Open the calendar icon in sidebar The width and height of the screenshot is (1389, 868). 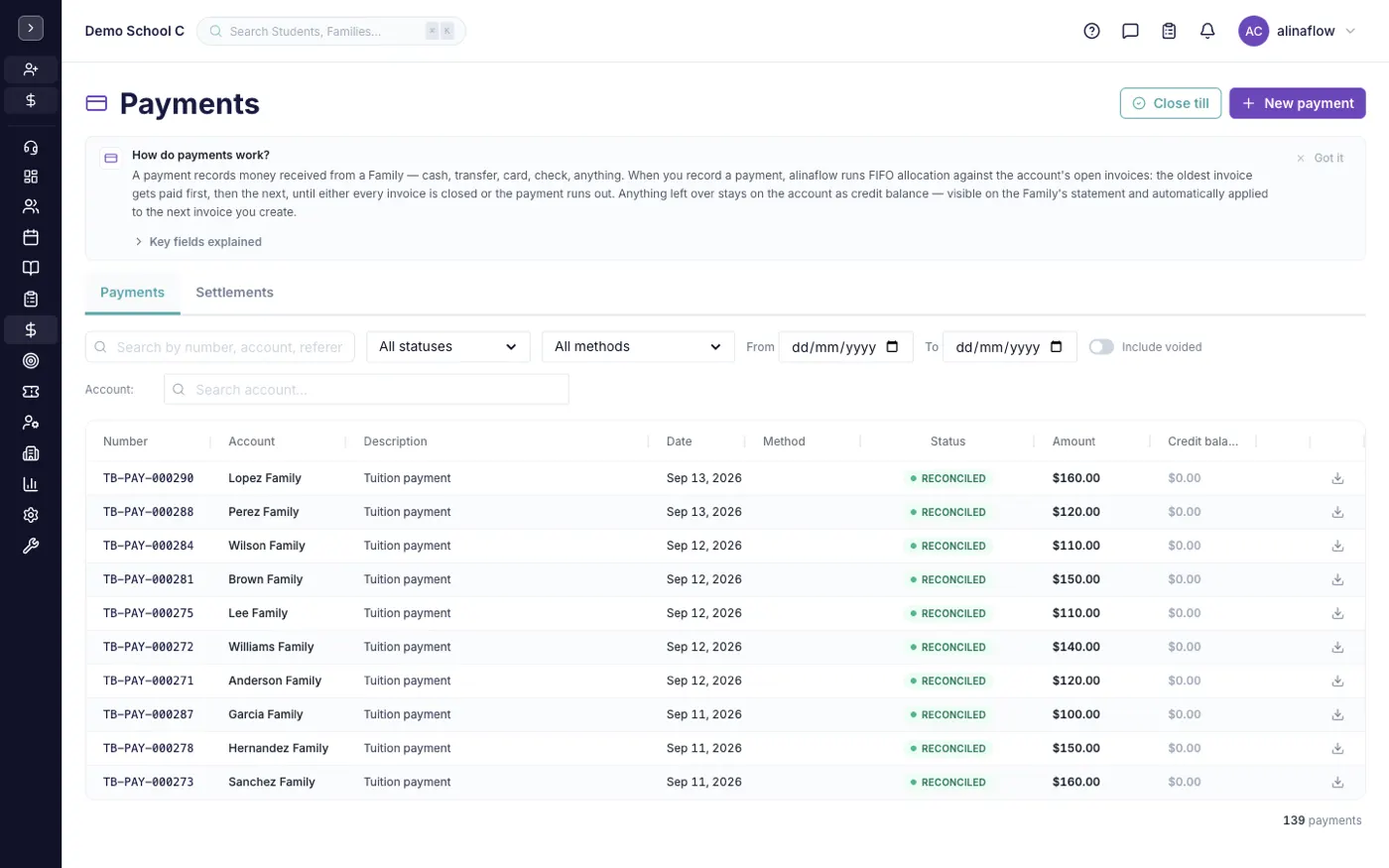coord(31,237)
